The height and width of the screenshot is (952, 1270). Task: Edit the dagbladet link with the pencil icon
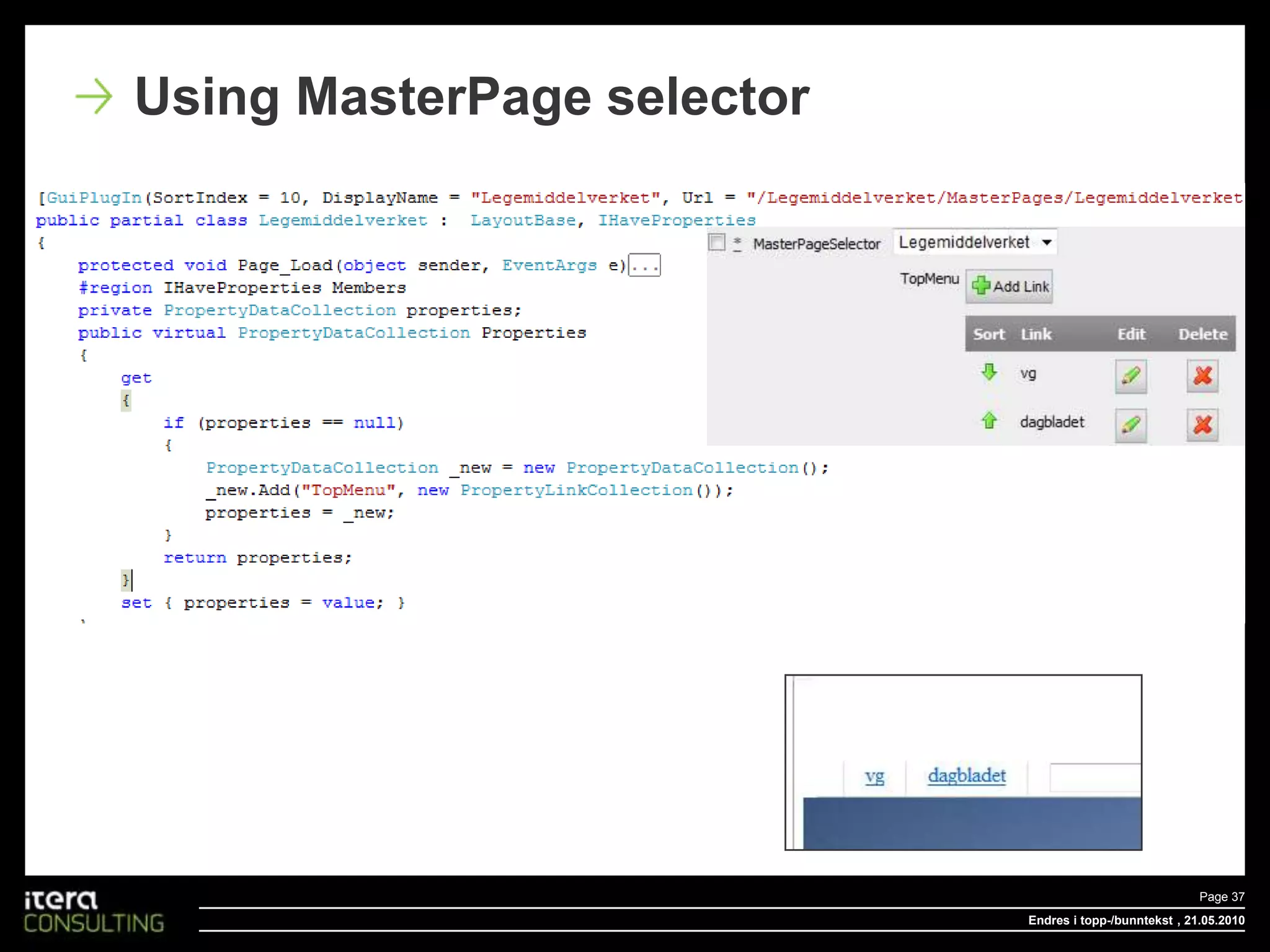(x=1130, y=425)
